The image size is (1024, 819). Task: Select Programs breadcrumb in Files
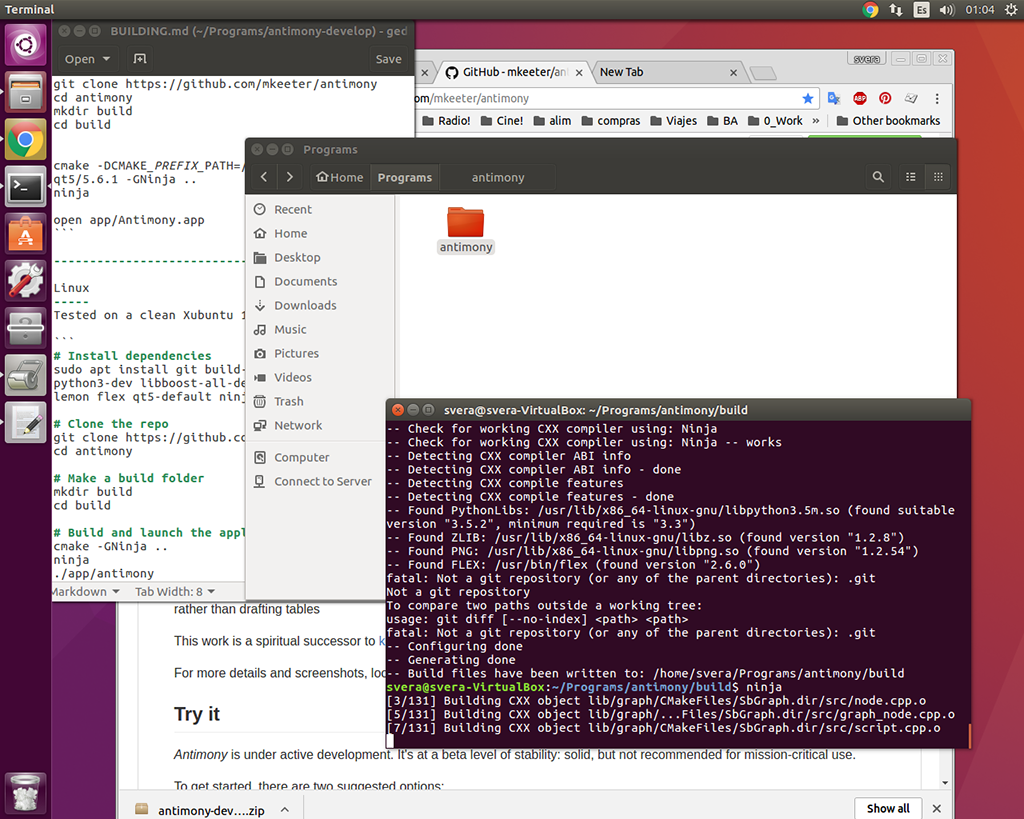coord(405,177)
